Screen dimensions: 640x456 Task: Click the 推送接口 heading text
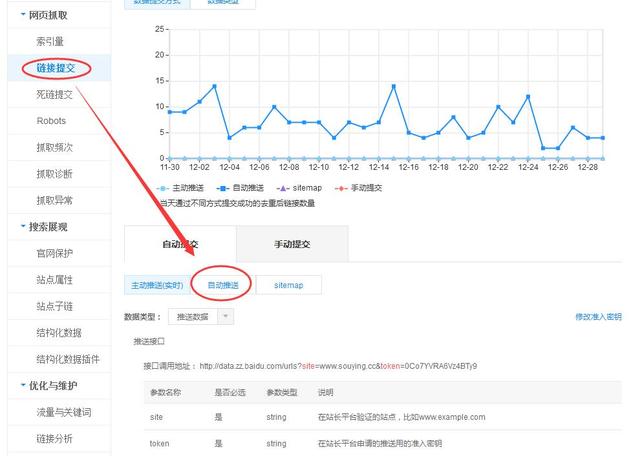(x=149, y=341)
